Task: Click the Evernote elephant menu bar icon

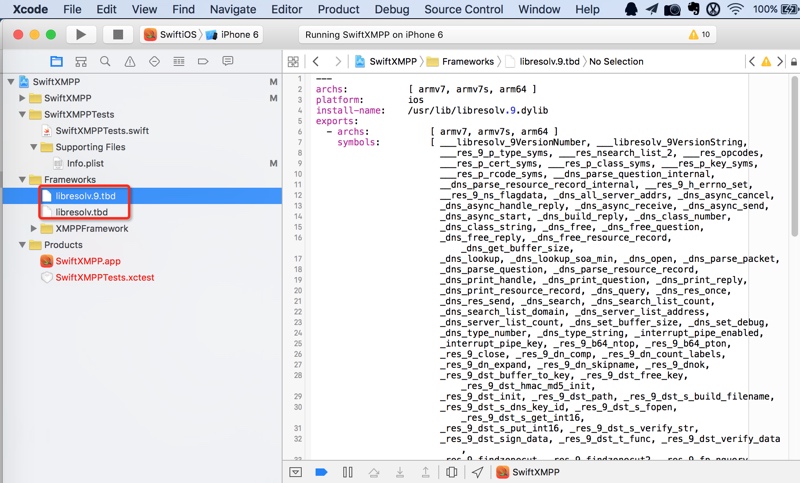Action: [x=693, y=9]
